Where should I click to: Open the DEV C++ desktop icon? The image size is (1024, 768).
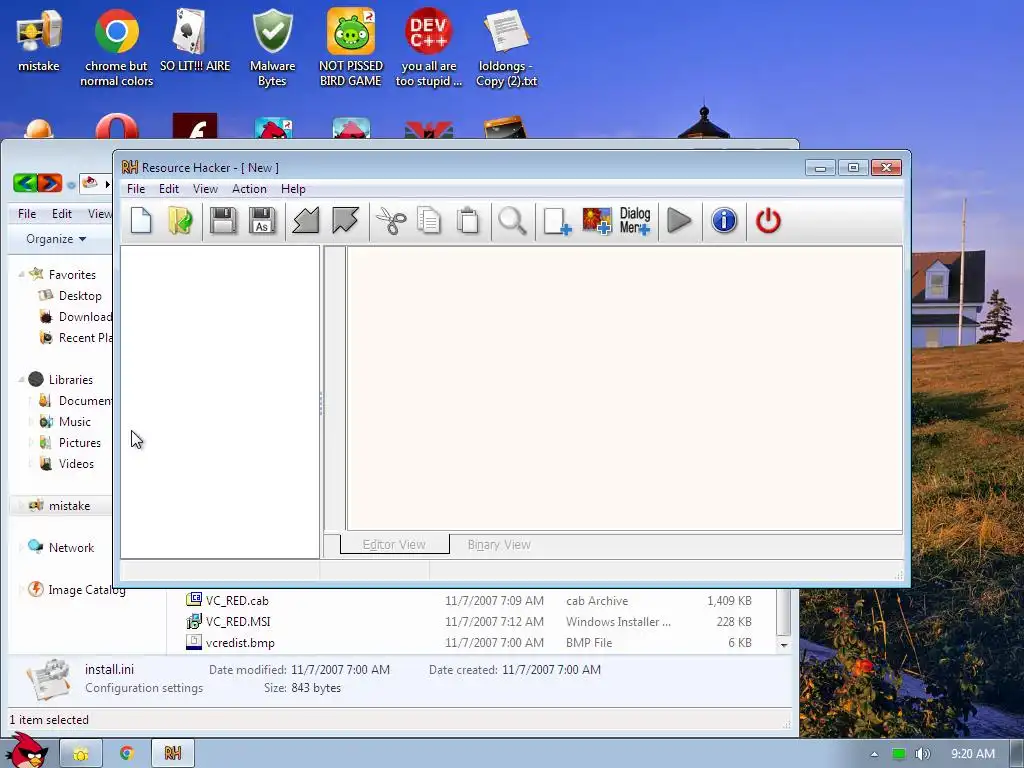click(x=428, y=48)
